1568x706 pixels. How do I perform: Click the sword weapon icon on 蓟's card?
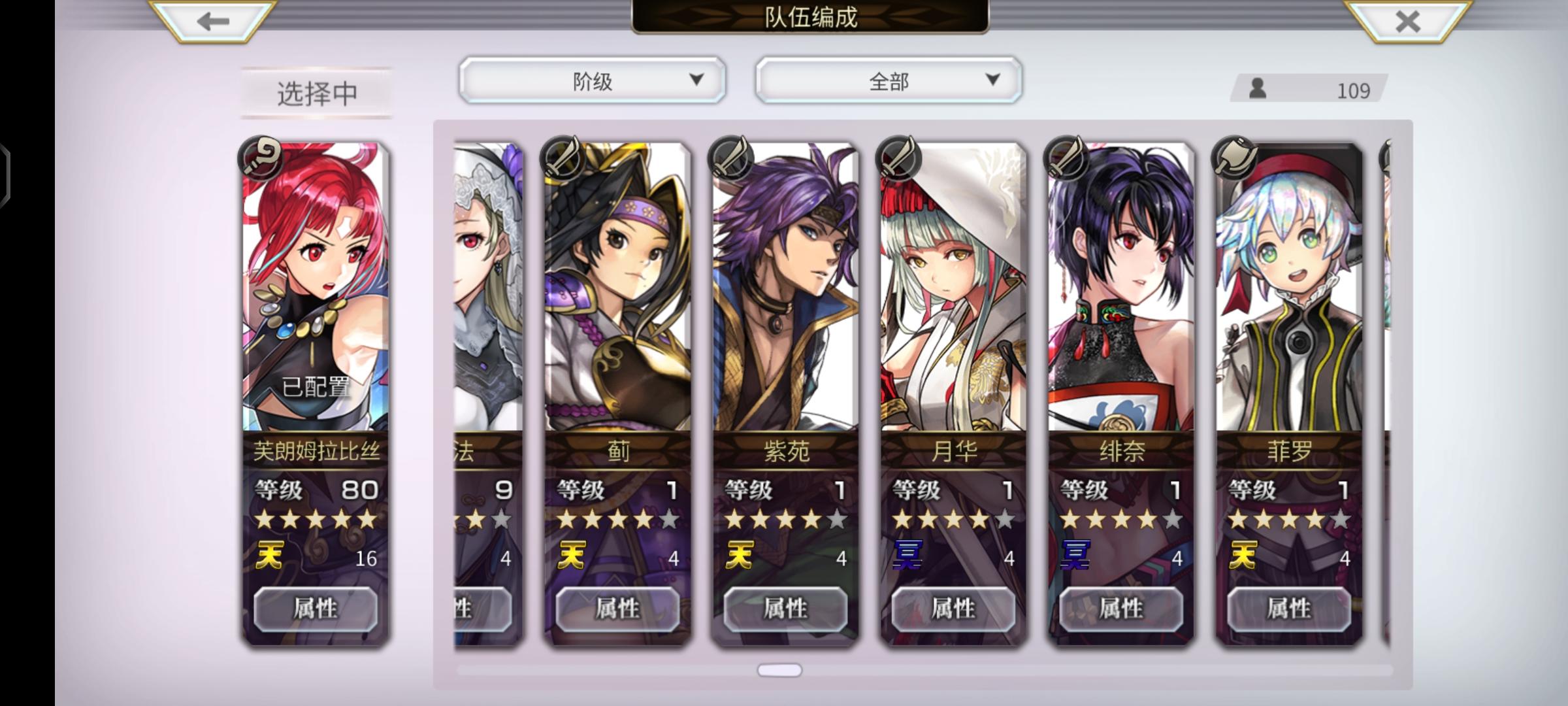pos(562,158)
